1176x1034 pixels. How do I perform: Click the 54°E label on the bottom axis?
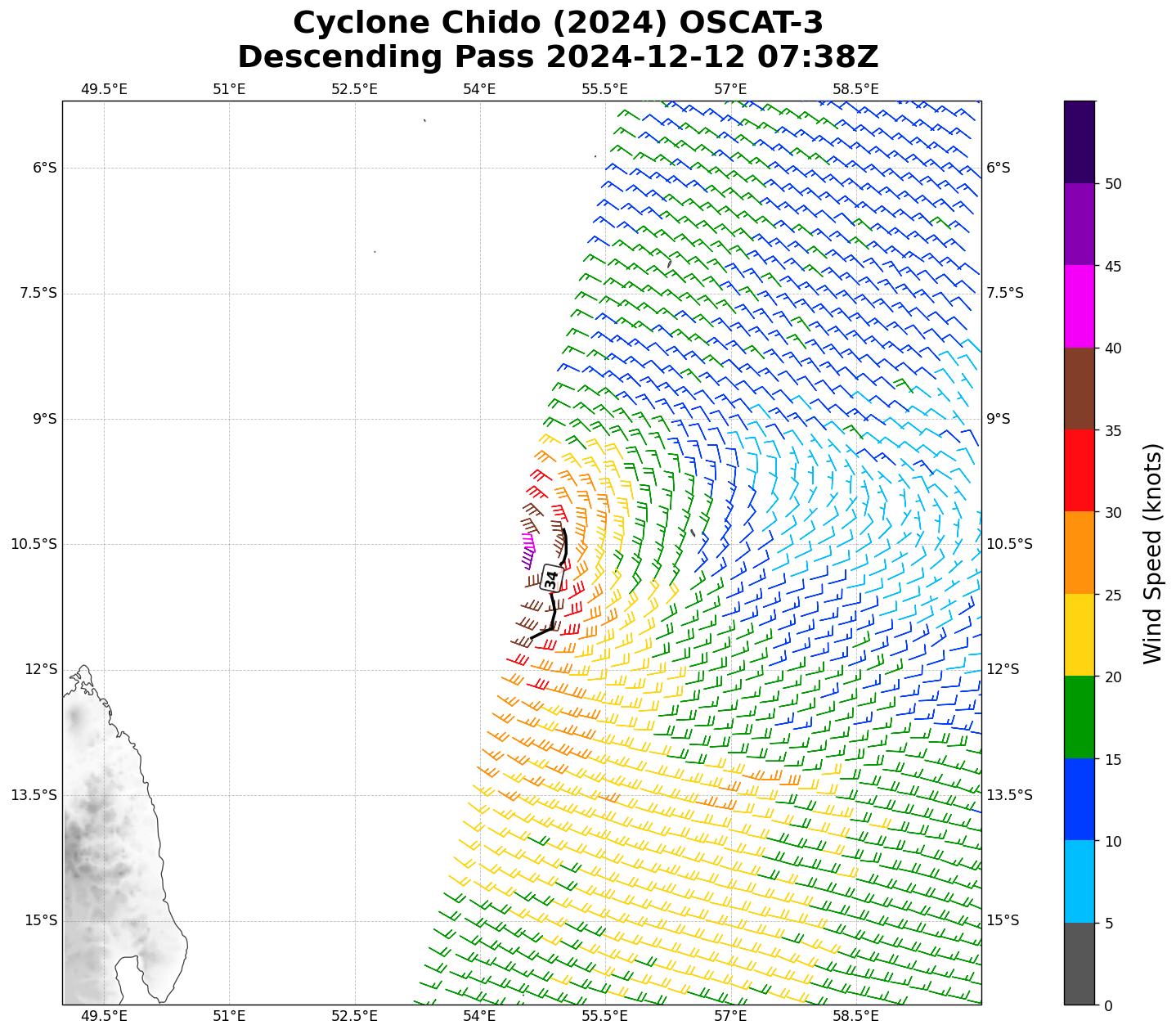tap(479, 1016)
